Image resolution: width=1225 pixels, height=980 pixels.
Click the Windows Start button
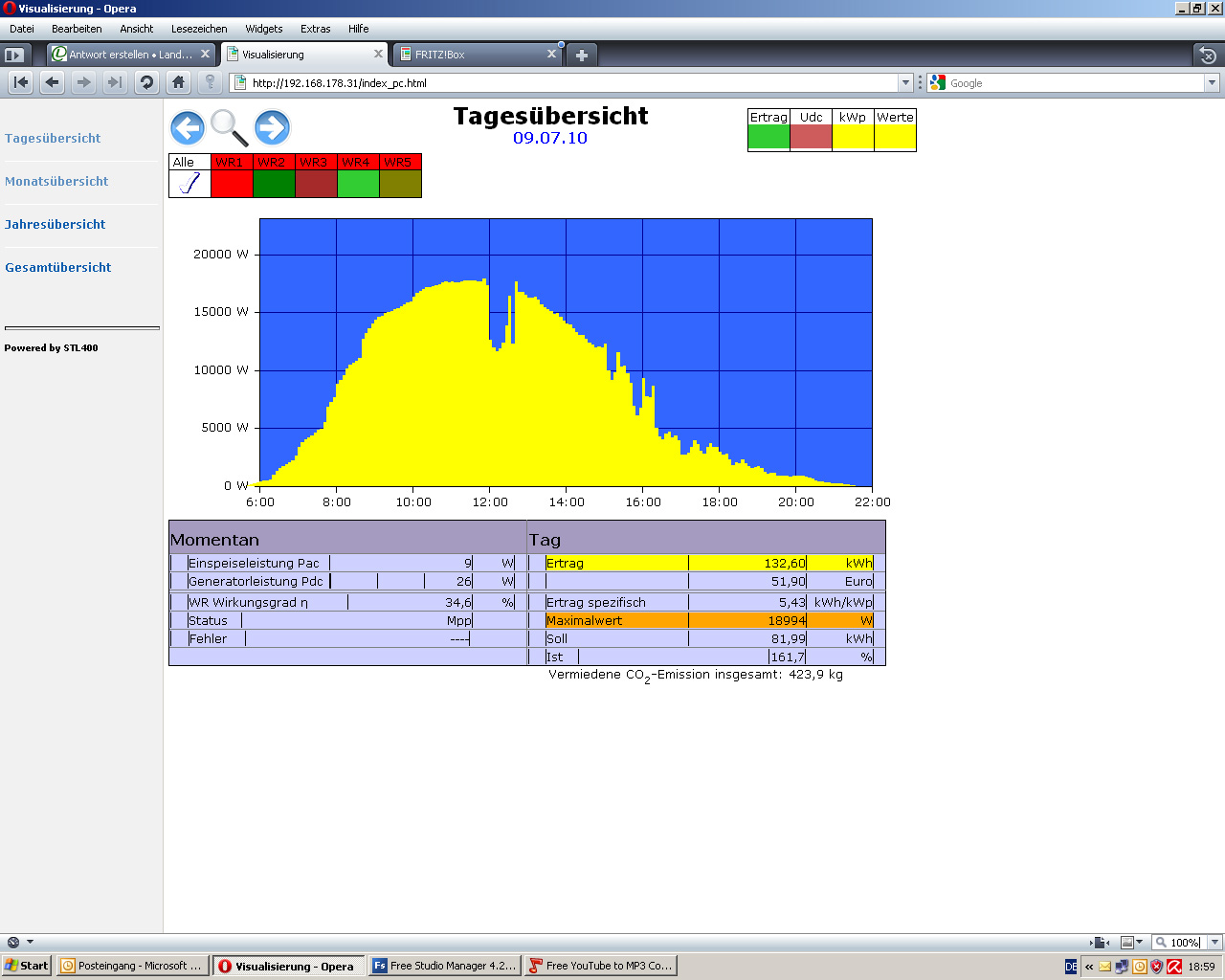tap(26, 966)
